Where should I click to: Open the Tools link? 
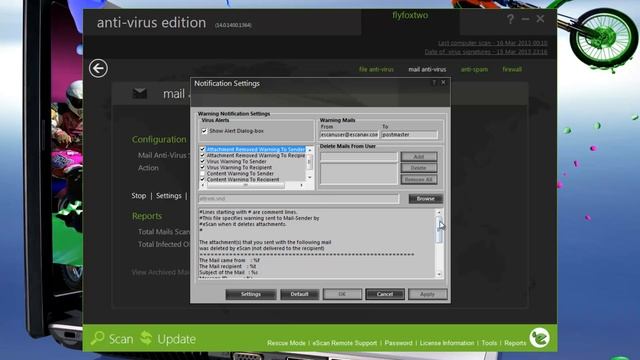point(489,343)
